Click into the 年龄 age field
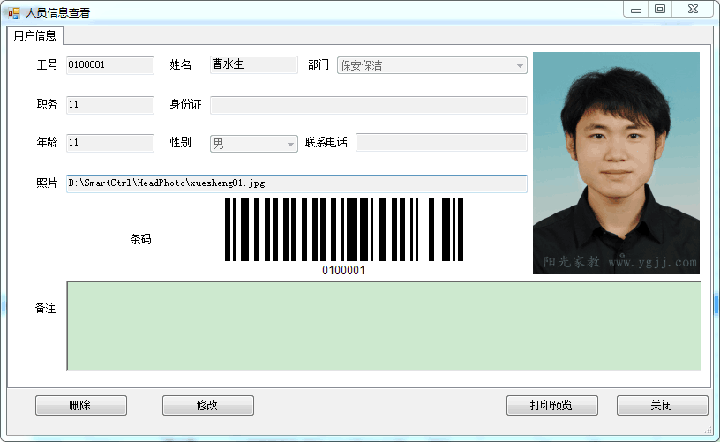The height and width of the screenshot is (442, 720). tap(109, 143)
